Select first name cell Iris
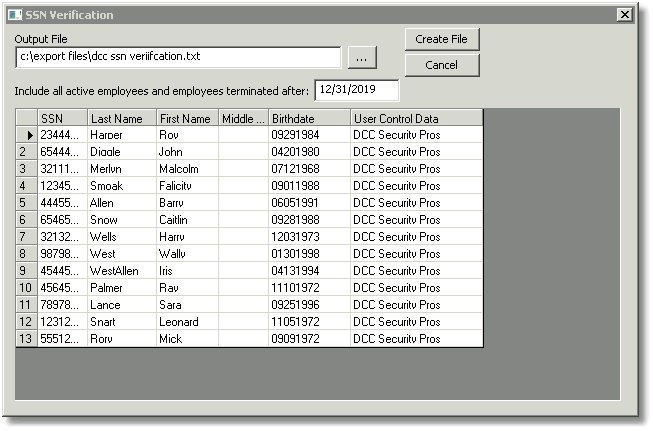The height and width of the screenshot is (431, 653). (187, 271)
